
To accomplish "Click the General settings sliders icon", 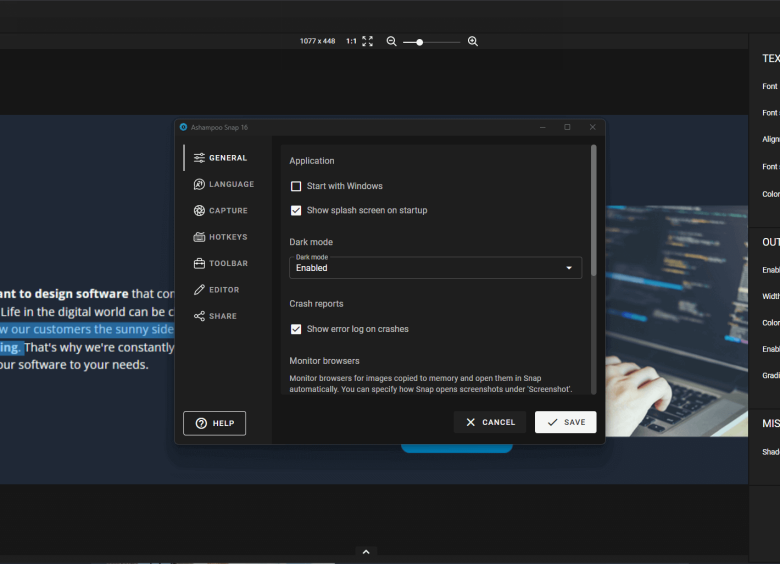I will [x=200, y=158].
